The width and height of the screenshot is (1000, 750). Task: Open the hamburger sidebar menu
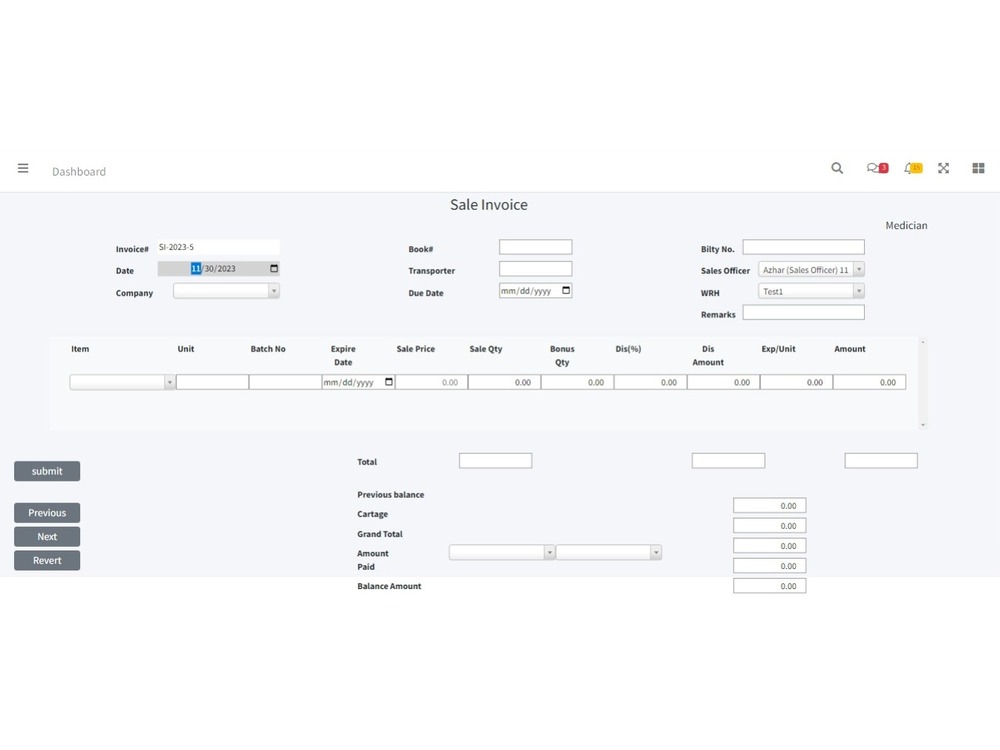point(23,168)
